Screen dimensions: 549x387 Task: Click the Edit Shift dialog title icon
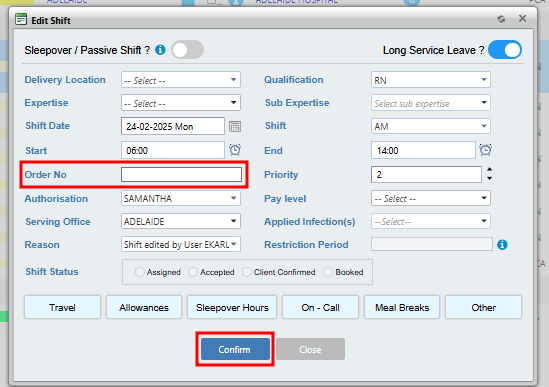click(x=21, y=19)
